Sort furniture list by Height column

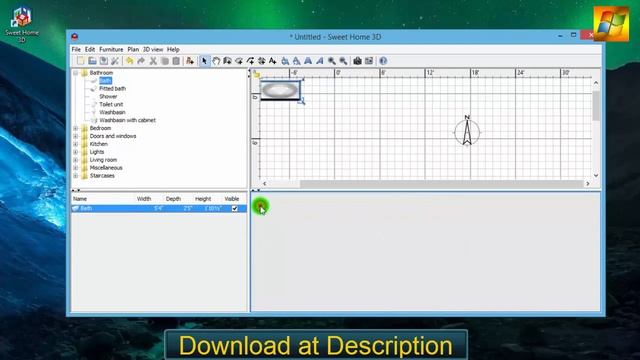click(203, 199)
